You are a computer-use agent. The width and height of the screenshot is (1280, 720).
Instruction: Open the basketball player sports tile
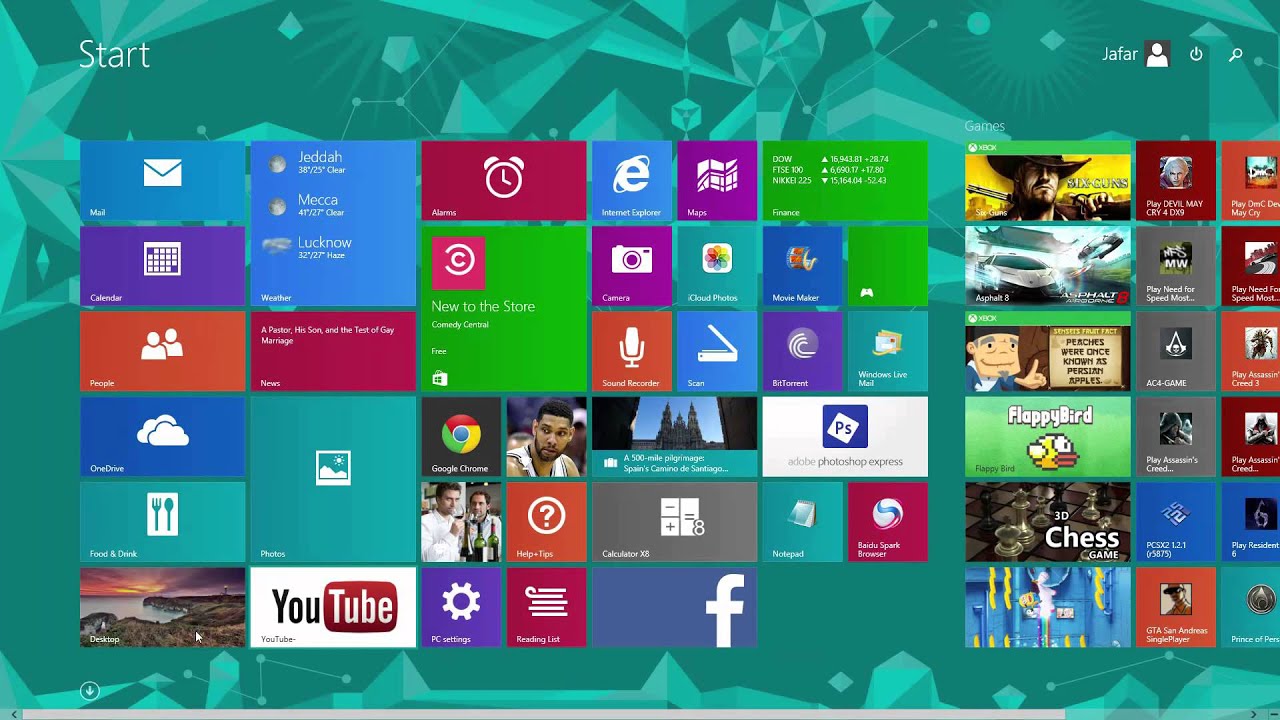click(546, 437)
